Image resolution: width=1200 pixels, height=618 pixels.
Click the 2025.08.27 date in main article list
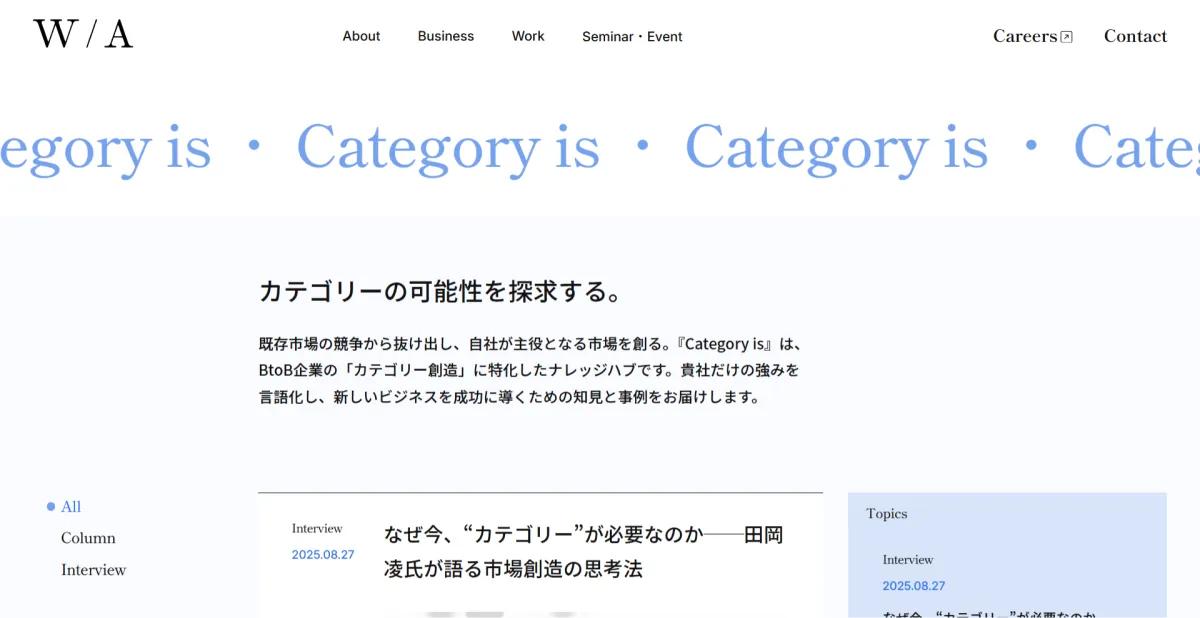323,555
